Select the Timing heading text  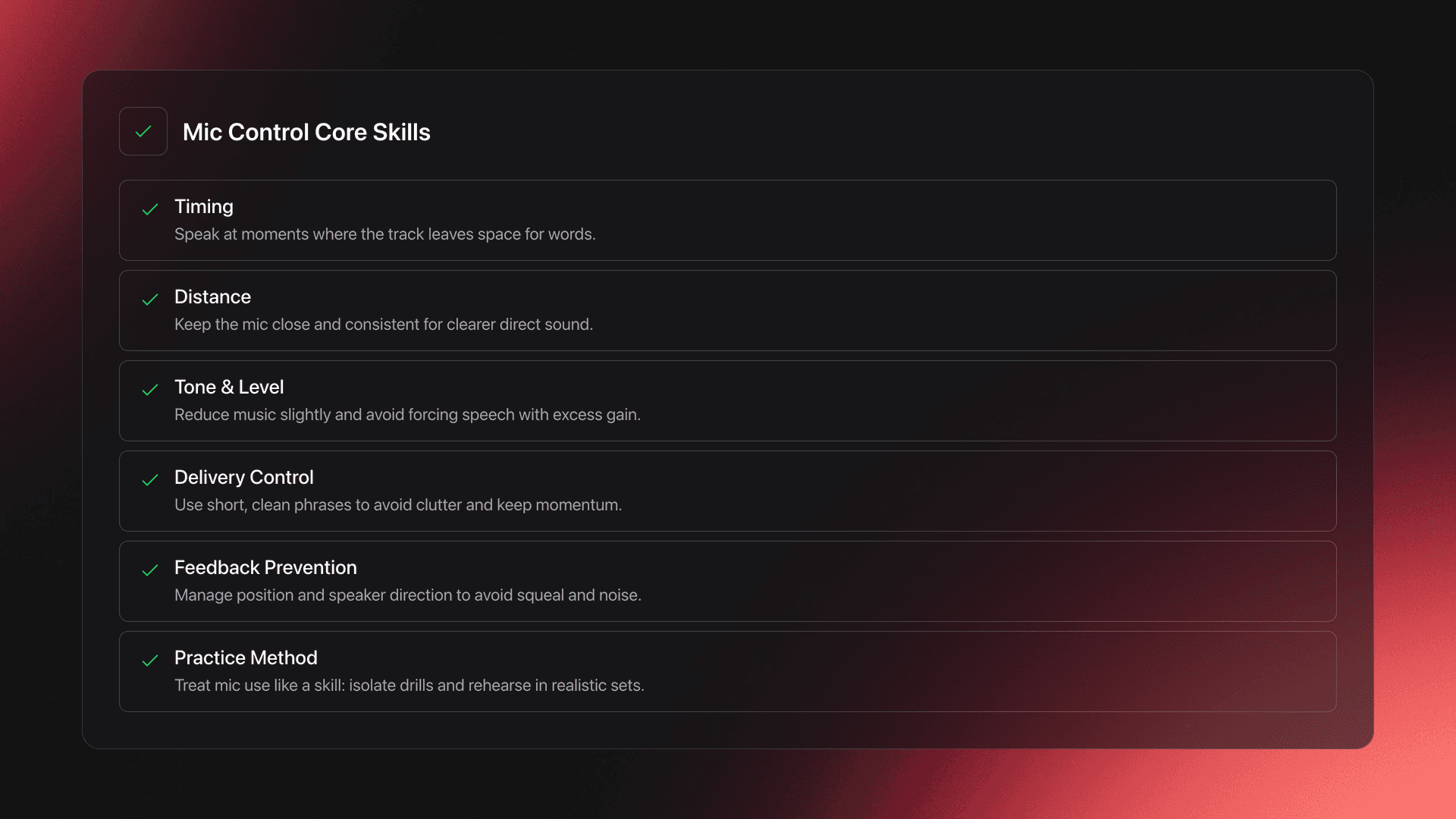pos(204,206)
